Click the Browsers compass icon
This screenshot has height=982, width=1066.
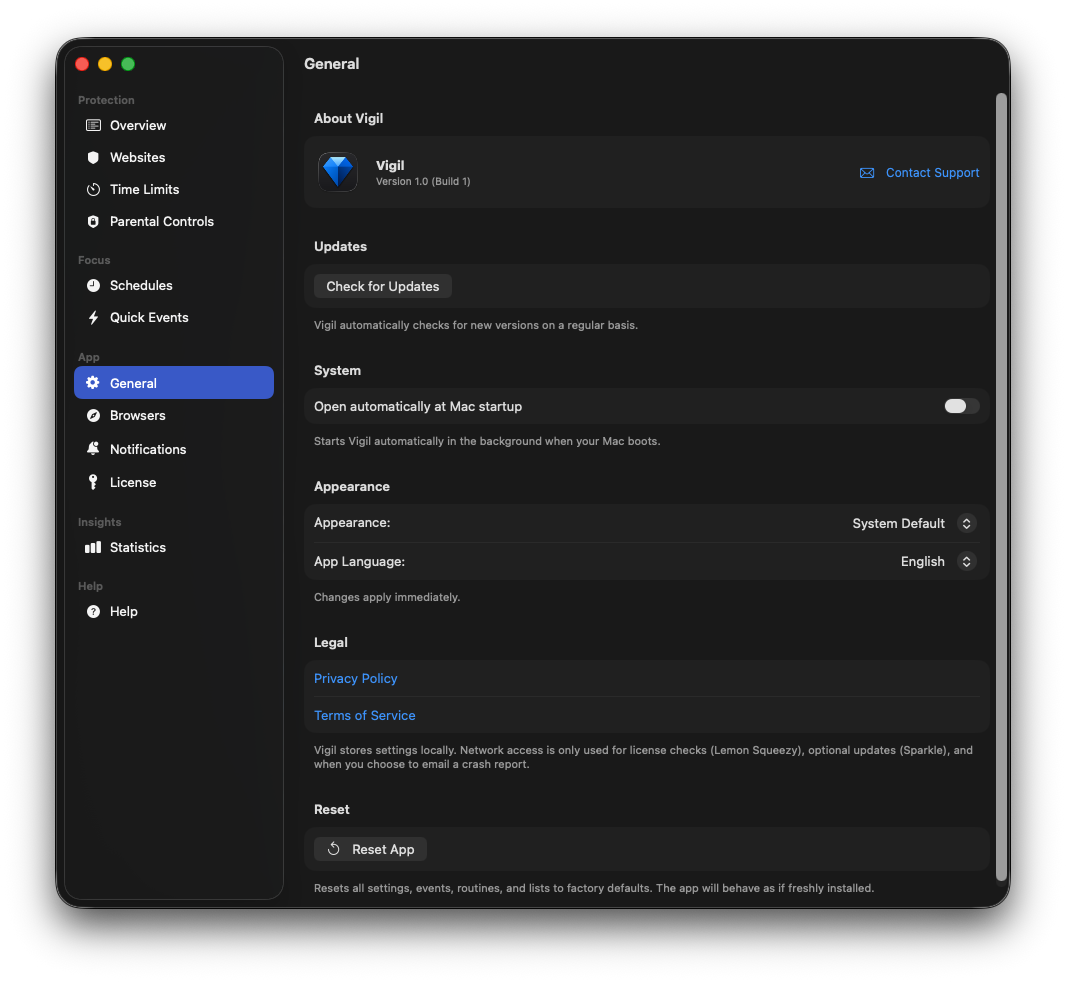click(93, 415)
